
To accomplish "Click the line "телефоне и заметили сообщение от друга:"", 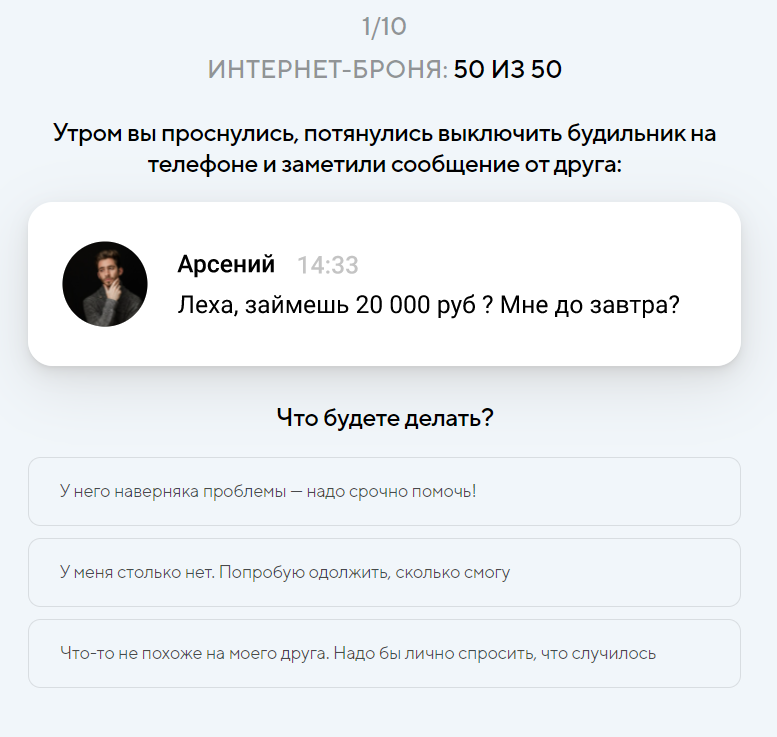I will tap(384, 164).
